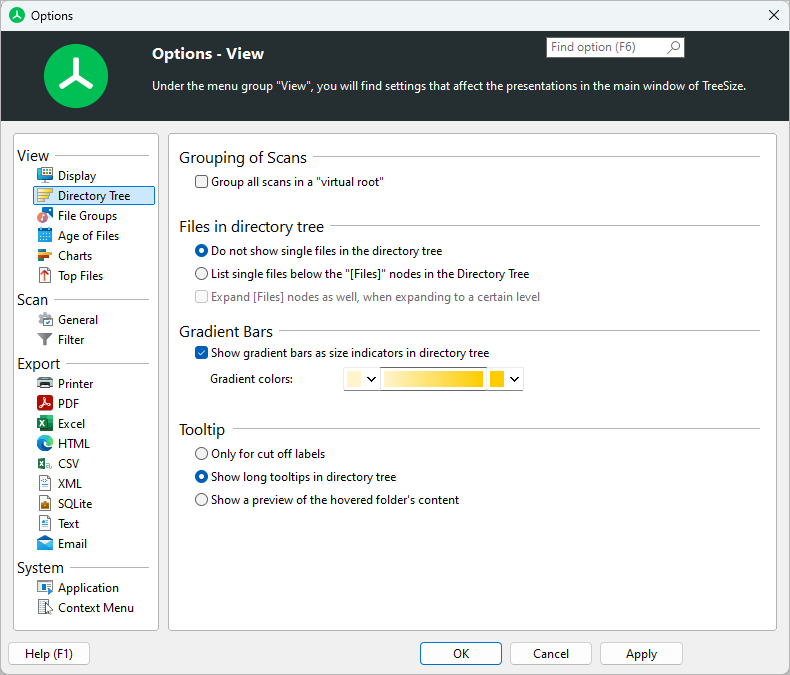Click the Files in directory tree heading
Viewport: 790px width, 675px height.
click(x=251, y=227)
